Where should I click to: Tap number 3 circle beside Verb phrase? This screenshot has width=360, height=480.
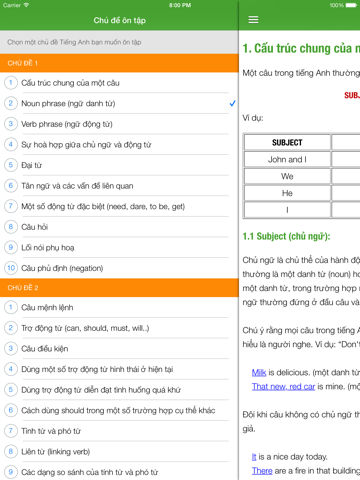(x=11, y=124)
